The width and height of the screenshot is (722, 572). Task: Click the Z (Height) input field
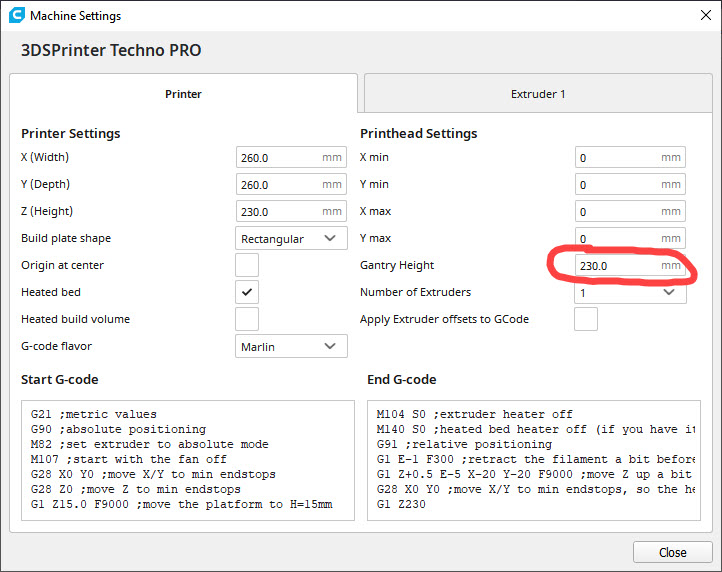[291, 211]
